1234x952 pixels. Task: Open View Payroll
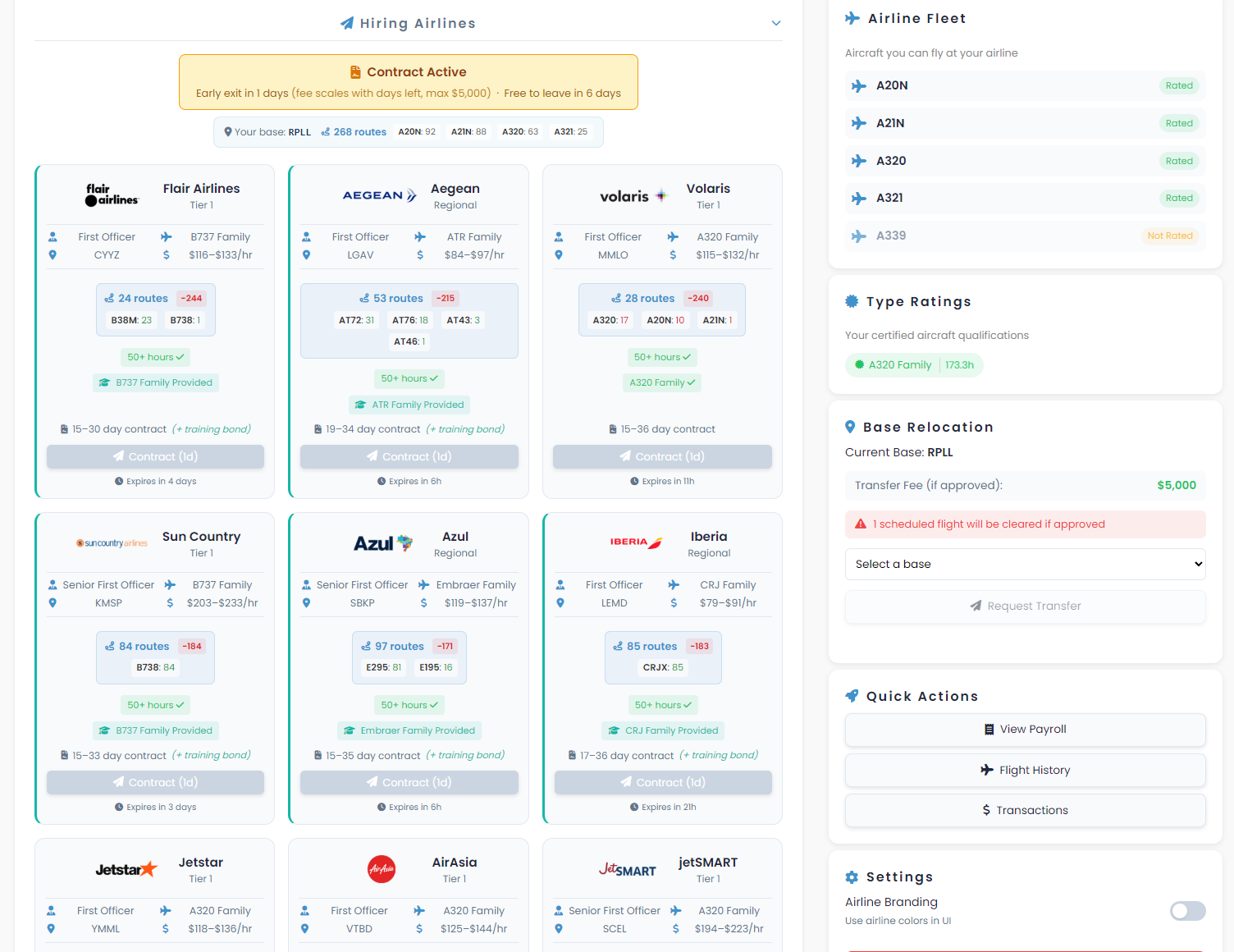[1026, 730]
